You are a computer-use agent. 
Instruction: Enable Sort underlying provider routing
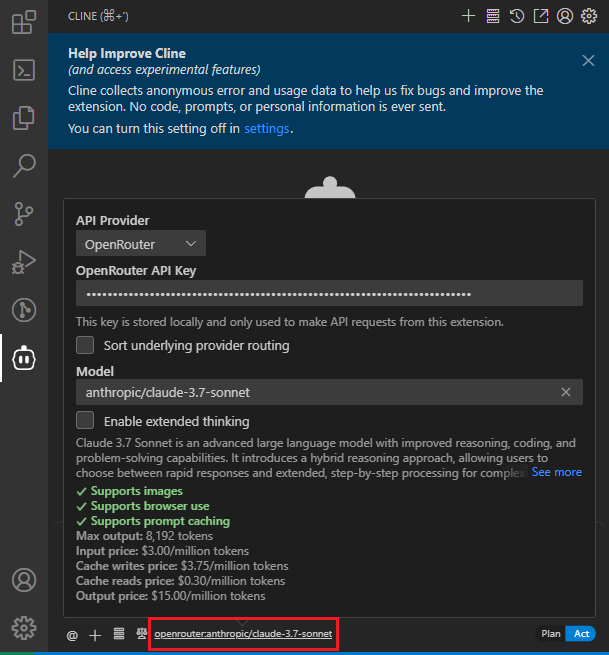85,345
